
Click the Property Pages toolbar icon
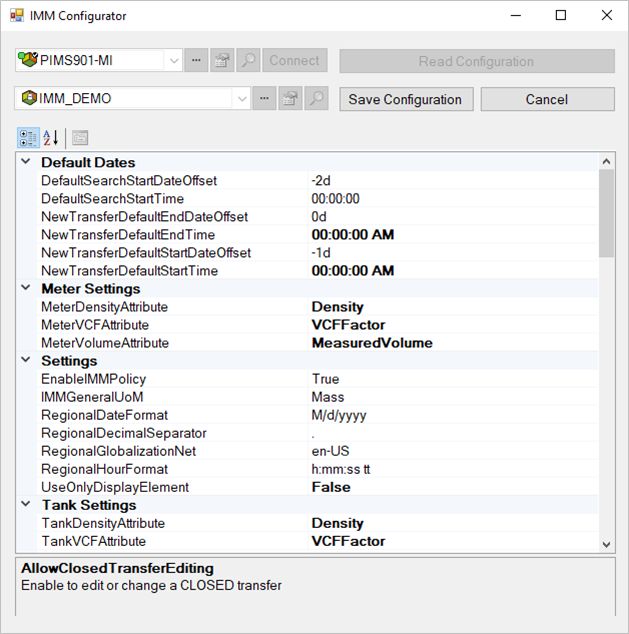tap(80, 137)
